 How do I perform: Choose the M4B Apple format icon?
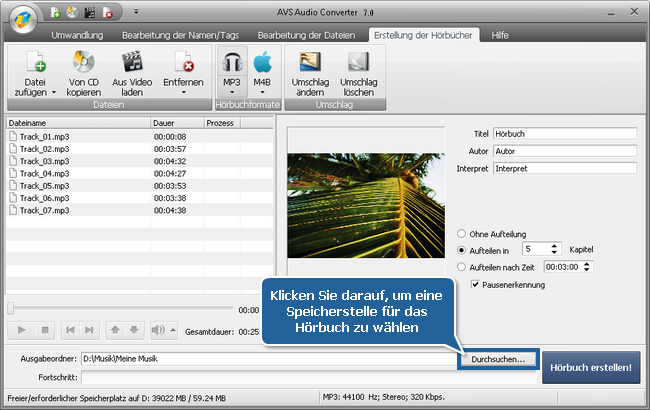click(263, 63)
